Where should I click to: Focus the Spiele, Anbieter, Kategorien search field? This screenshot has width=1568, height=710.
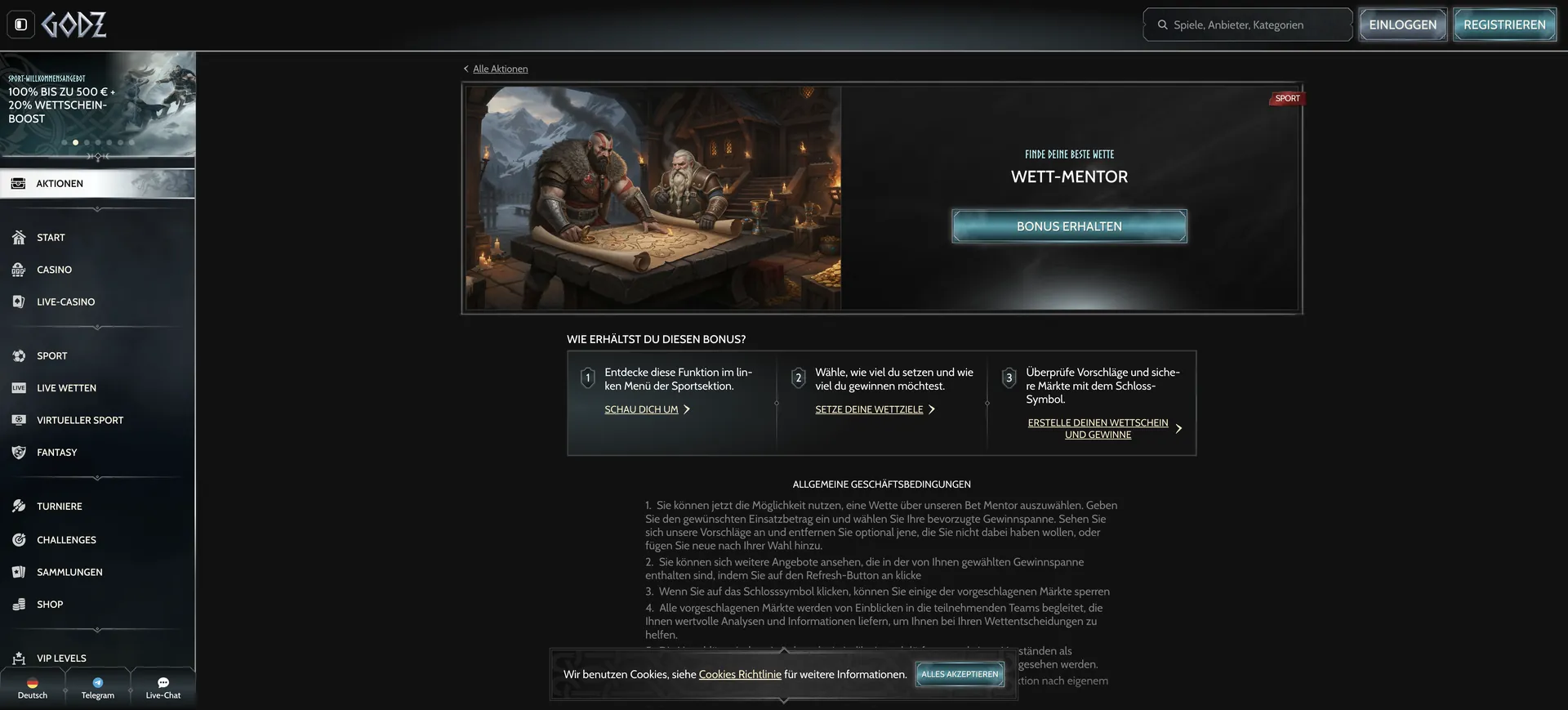click(x=1248, y=25)
